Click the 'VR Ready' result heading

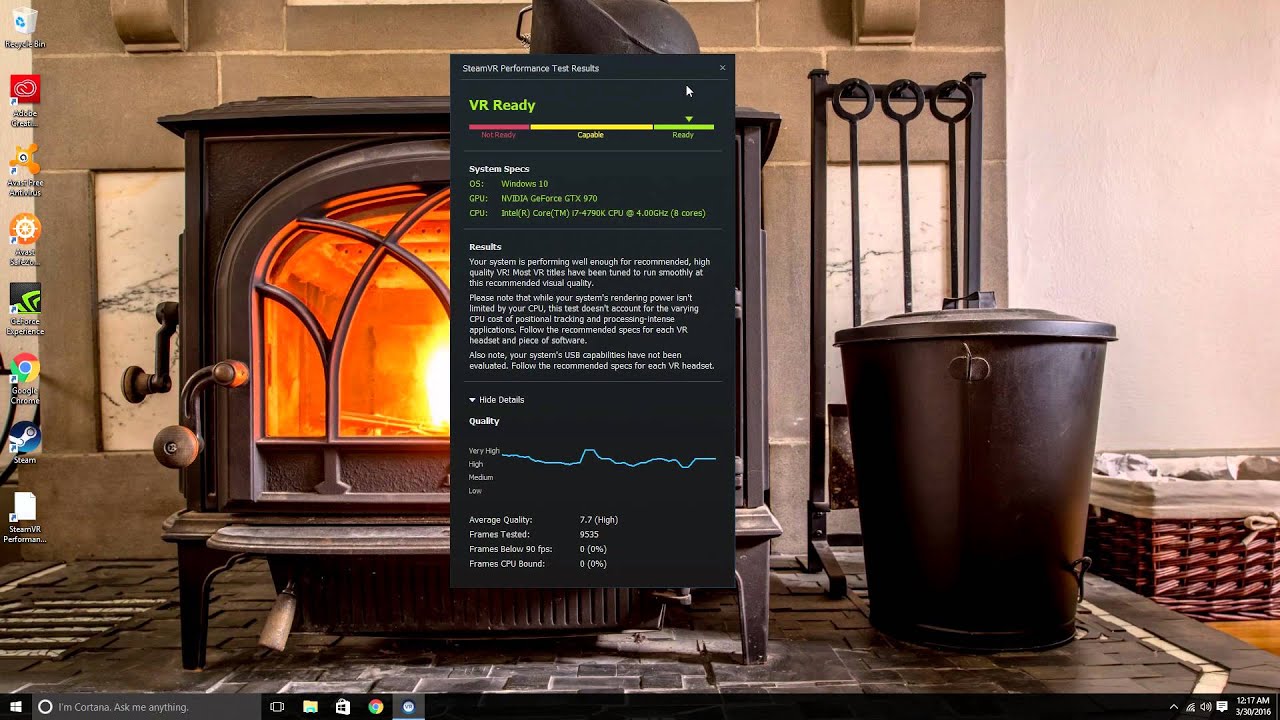click(x=502, y=105)
